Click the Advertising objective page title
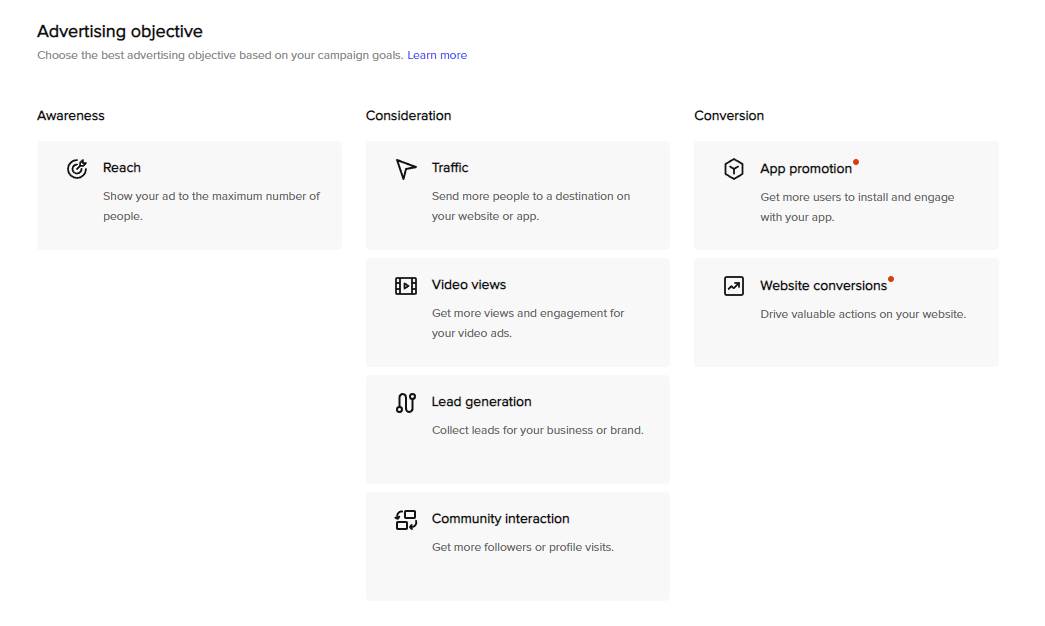Viewport: 1045px width, 626px height. [x=120, y=31]
